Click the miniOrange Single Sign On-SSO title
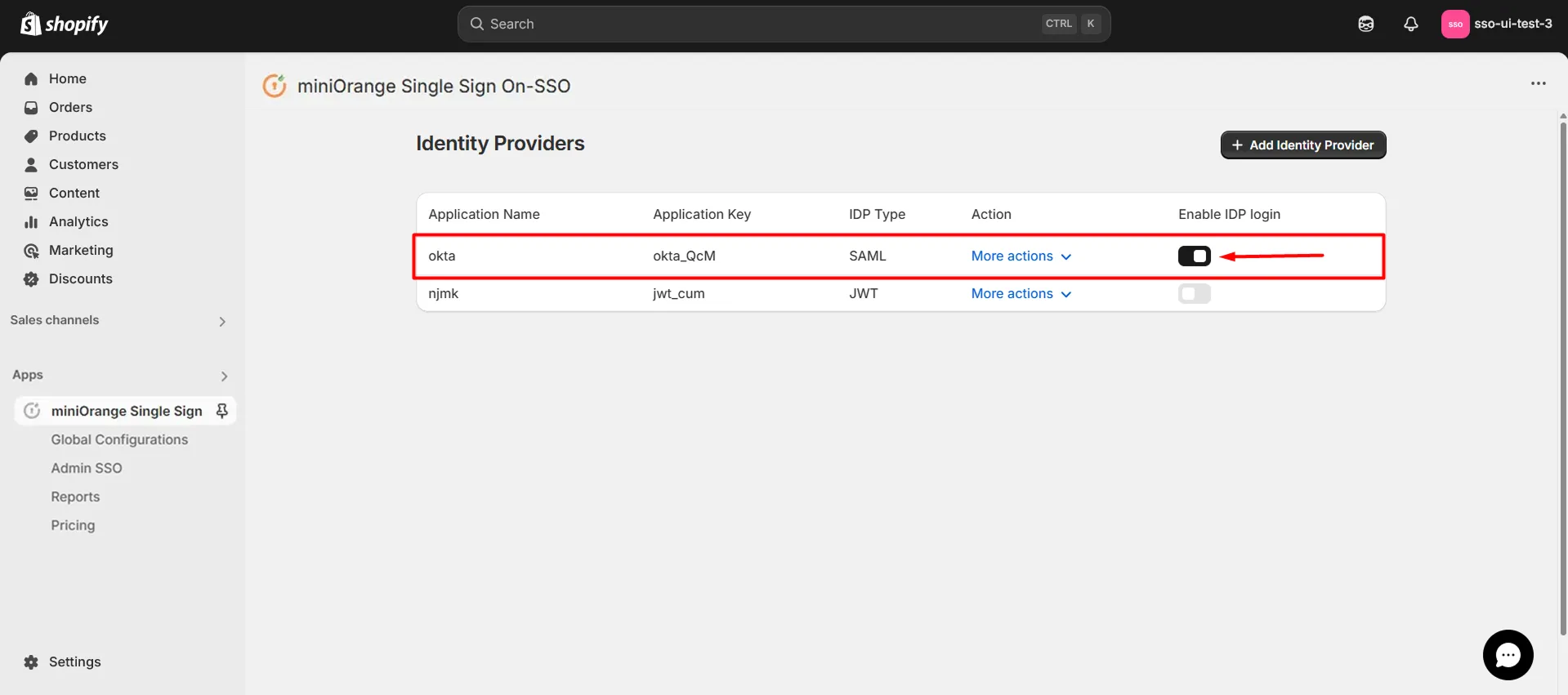Image resolution: width=1568 pixels, height=695 pixels. tap(434, 87)
